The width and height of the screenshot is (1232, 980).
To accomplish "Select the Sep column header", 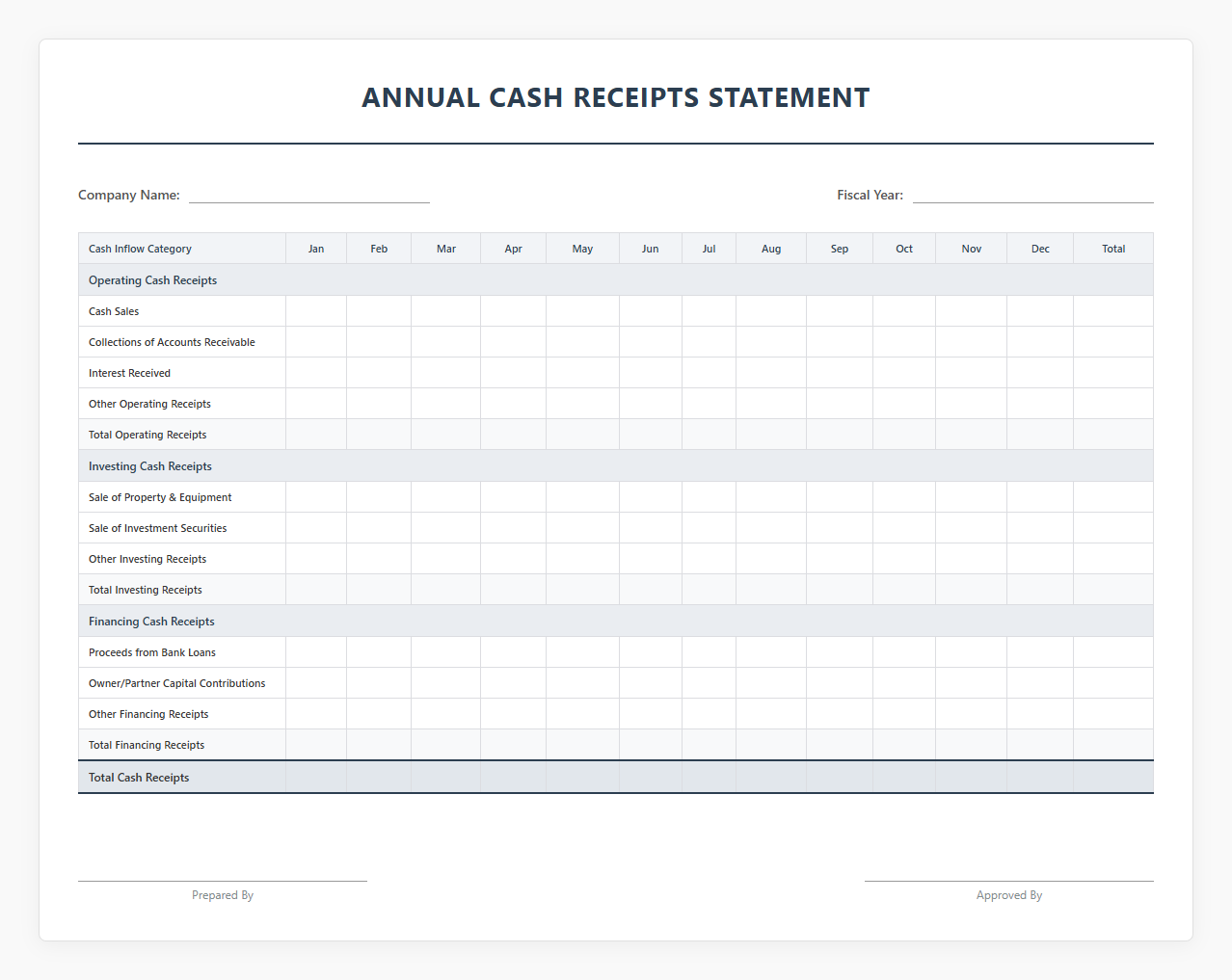I will [840, 249].
